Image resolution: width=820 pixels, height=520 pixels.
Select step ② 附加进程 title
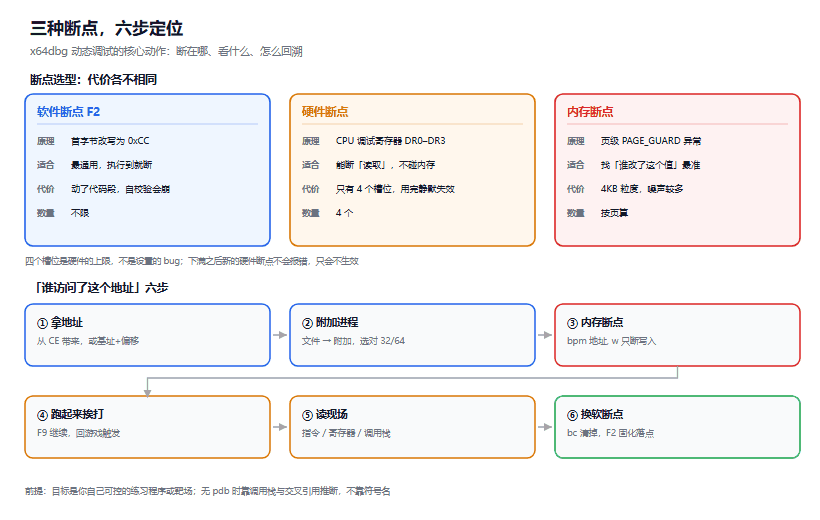330,323
